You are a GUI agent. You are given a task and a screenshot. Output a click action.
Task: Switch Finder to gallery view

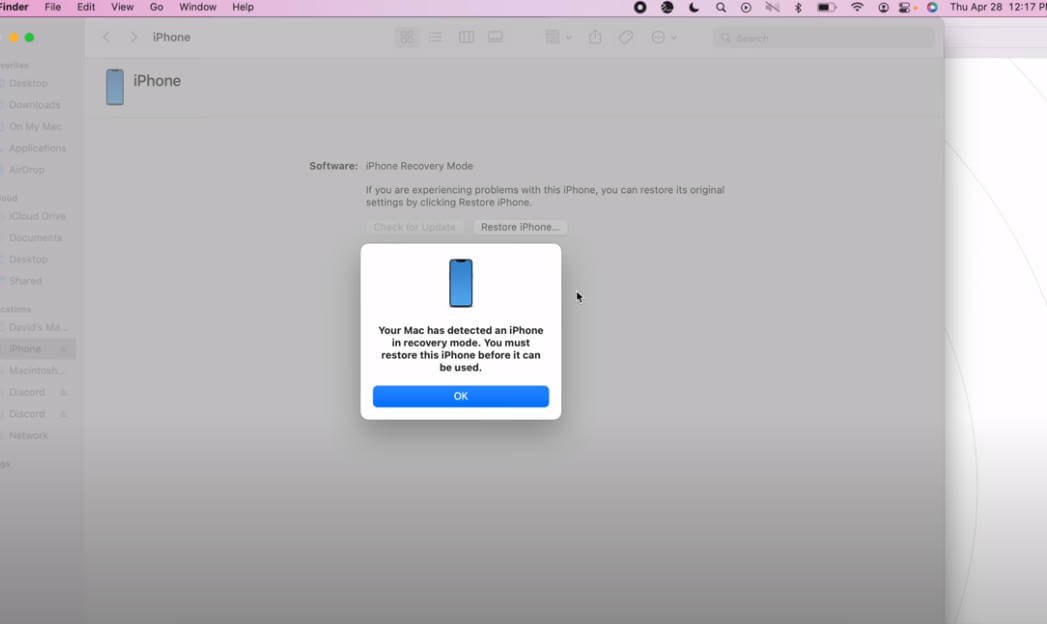tap(495, 37)
